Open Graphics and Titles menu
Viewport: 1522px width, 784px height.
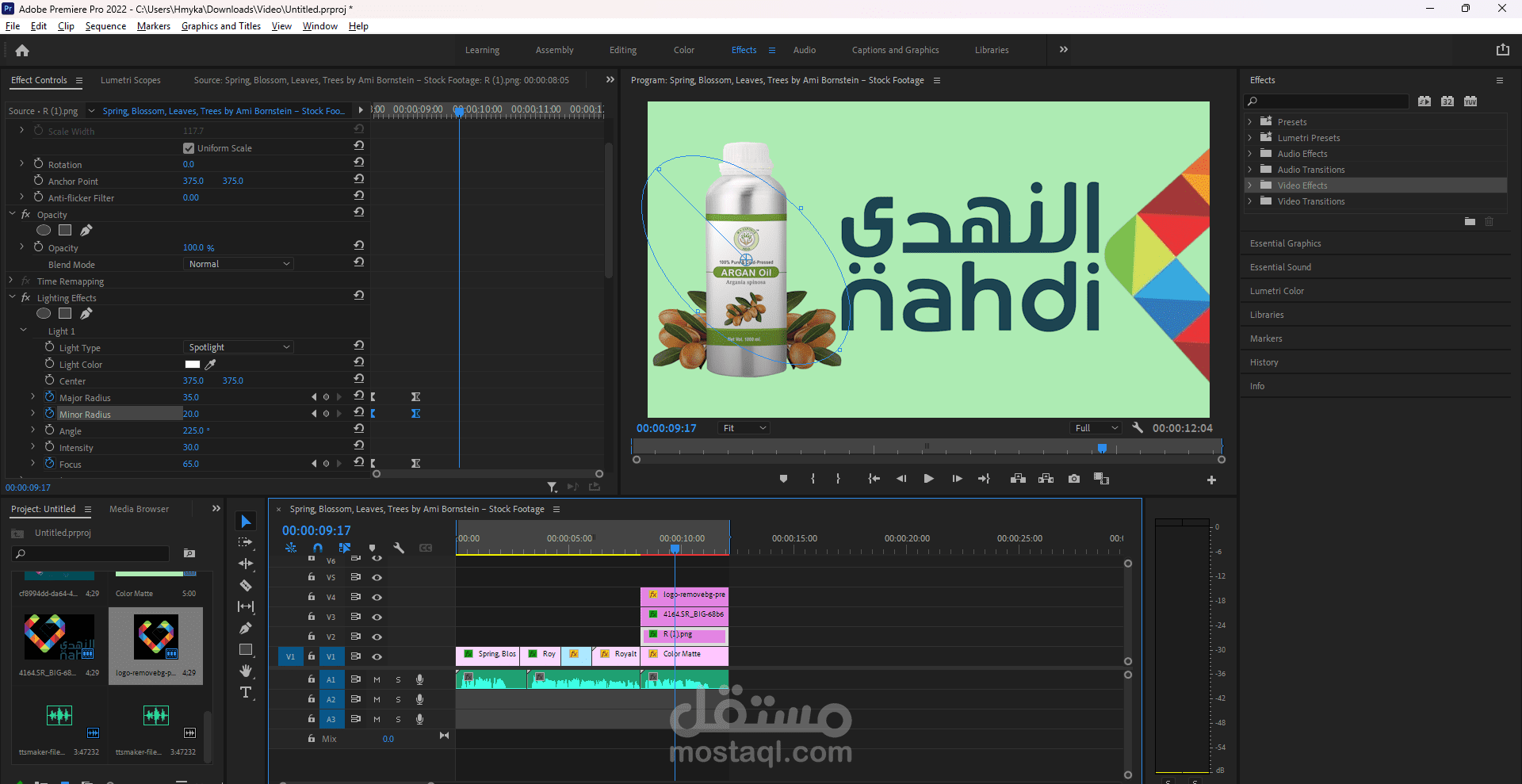click(221, 26)
